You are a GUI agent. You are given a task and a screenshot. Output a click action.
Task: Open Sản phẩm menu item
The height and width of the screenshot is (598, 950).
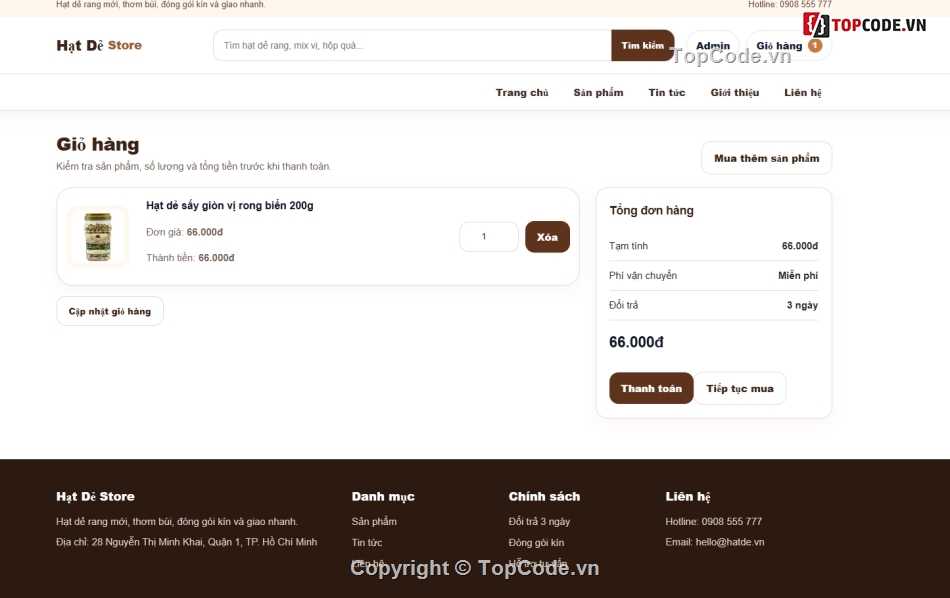[598, 93]
